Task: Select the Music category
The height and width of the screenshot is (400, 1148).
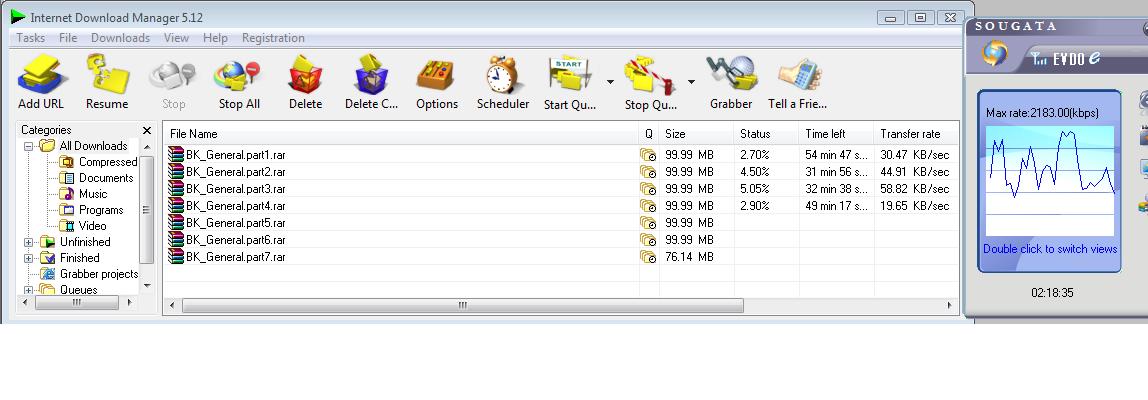Action: pos(93,194)
